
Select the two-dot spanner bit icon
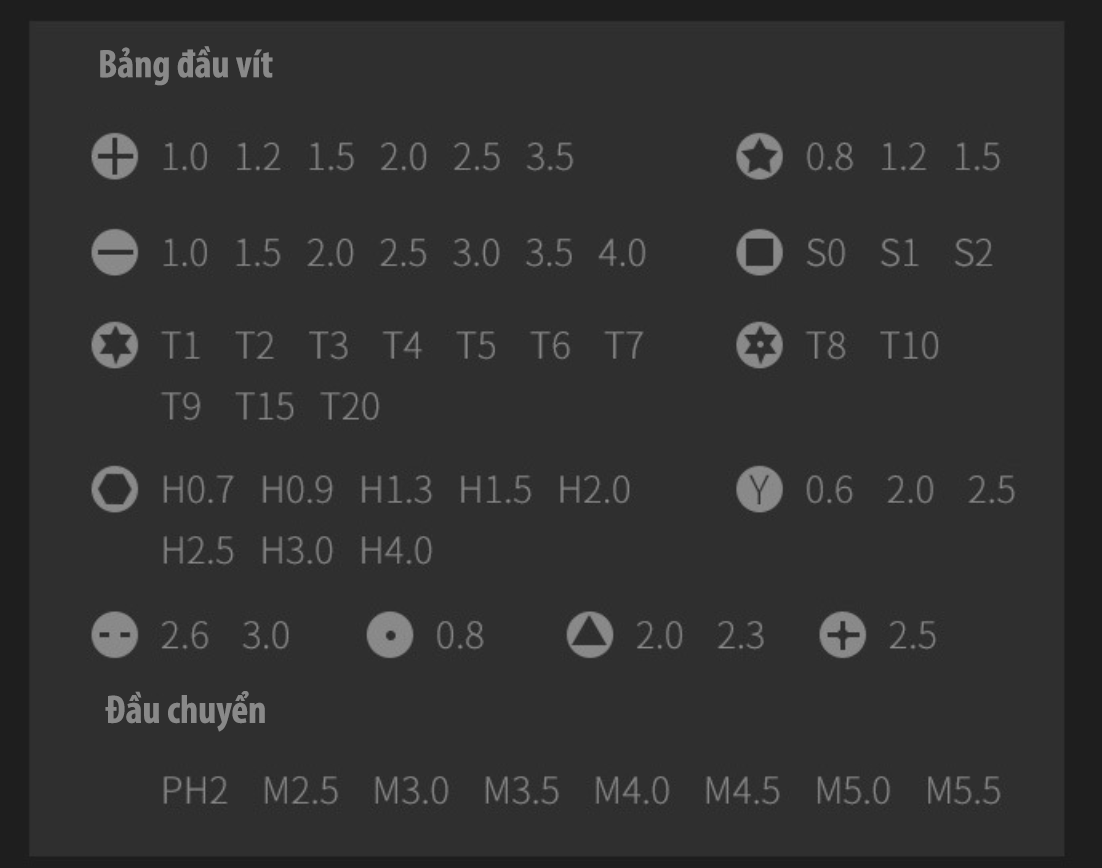pyautogui.click(x=115, y=635)
